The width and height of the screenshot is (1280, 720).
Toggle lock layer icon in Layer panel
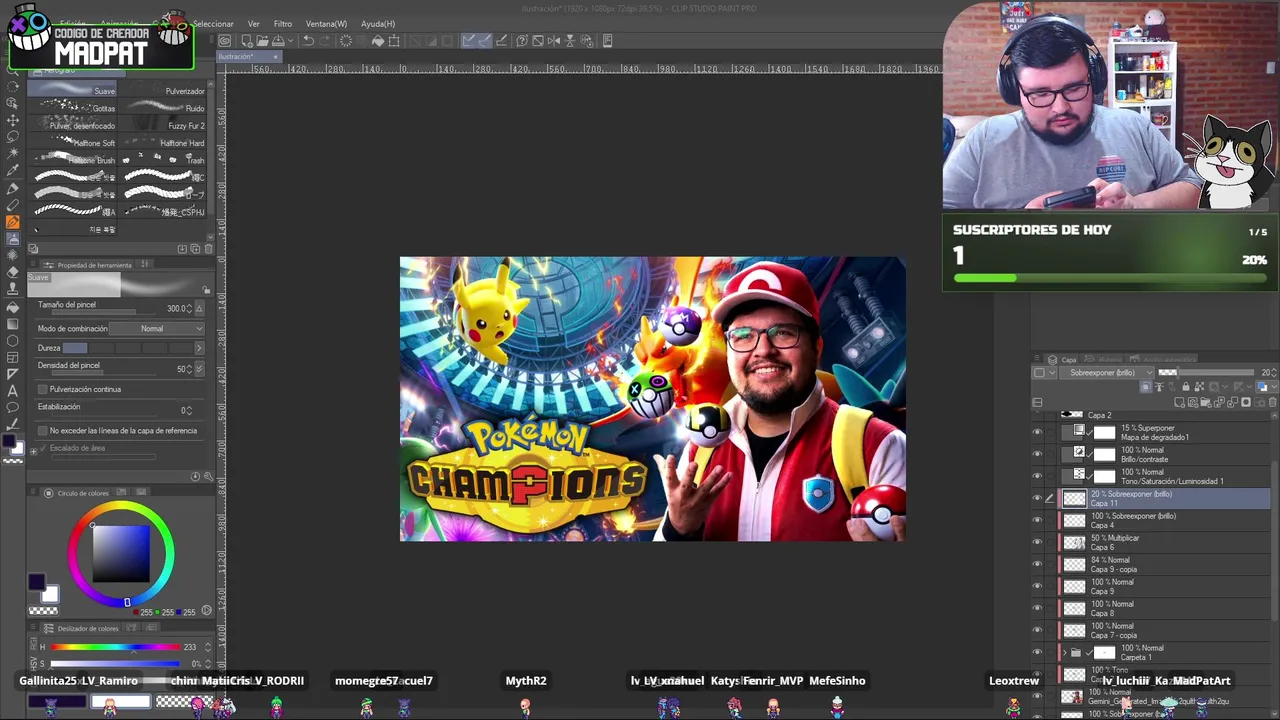[x=1186, y=387]
